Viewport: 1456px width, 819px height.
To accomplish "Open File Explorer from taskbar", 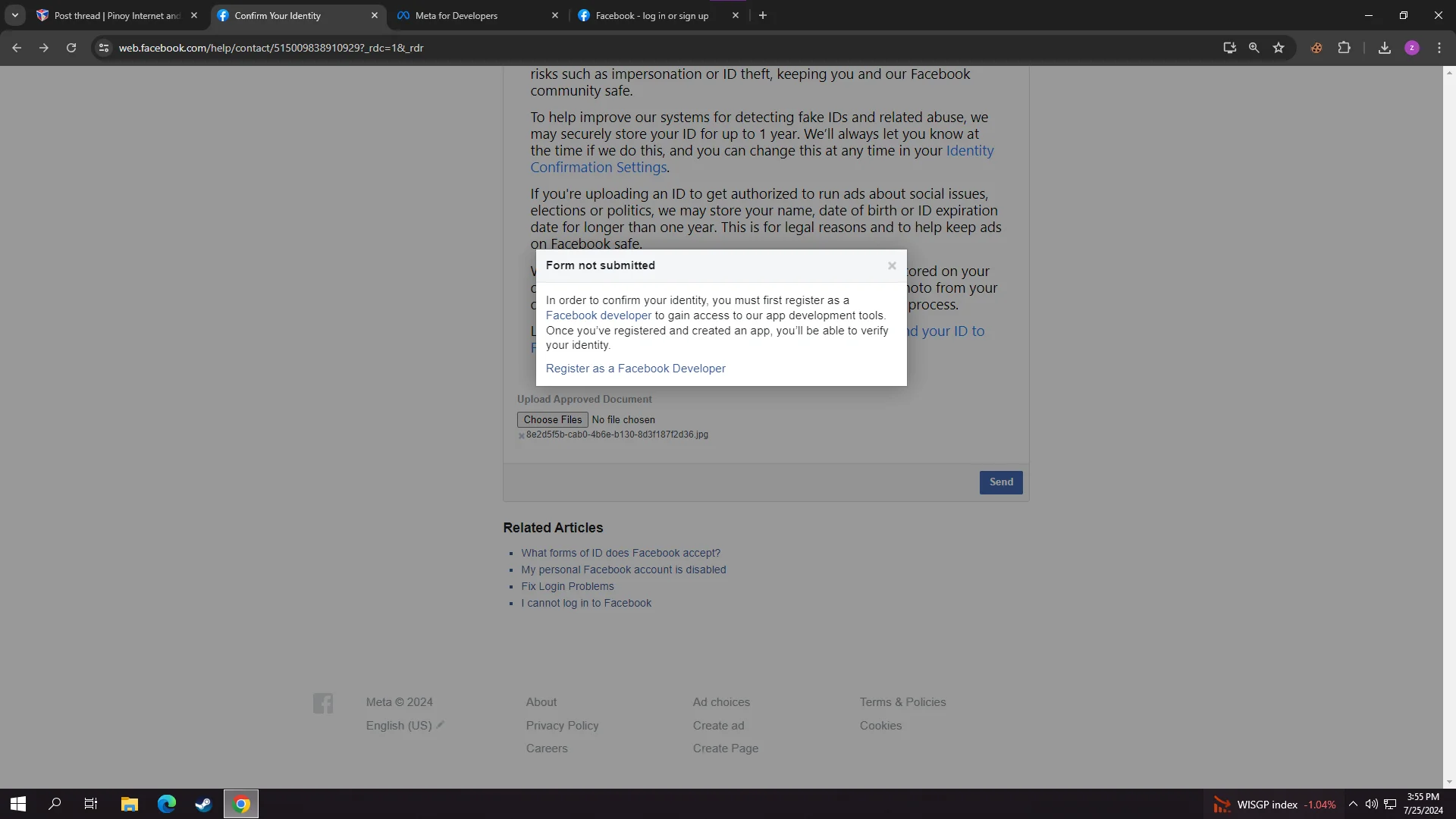I will click(x=130, y=804).
